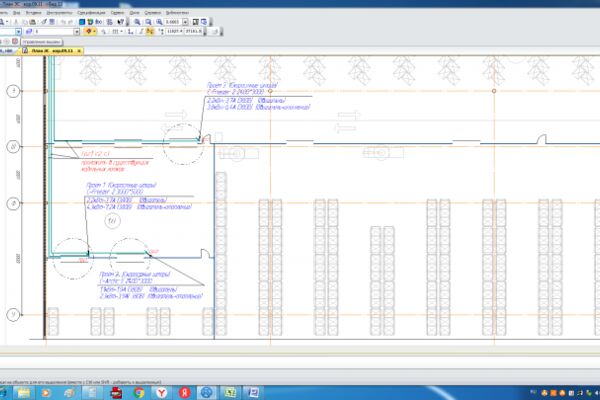This screenshot has width=600, height=400.
Task: Open Microsoft Word from the taskbar
Action: (253, 392)
